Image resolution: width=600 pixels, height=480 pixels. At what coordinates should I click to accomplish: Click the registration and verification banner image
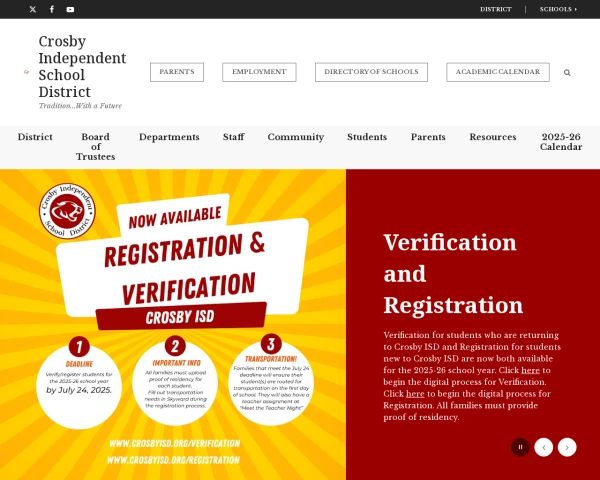pyautogui.click(x=173, y=325)
